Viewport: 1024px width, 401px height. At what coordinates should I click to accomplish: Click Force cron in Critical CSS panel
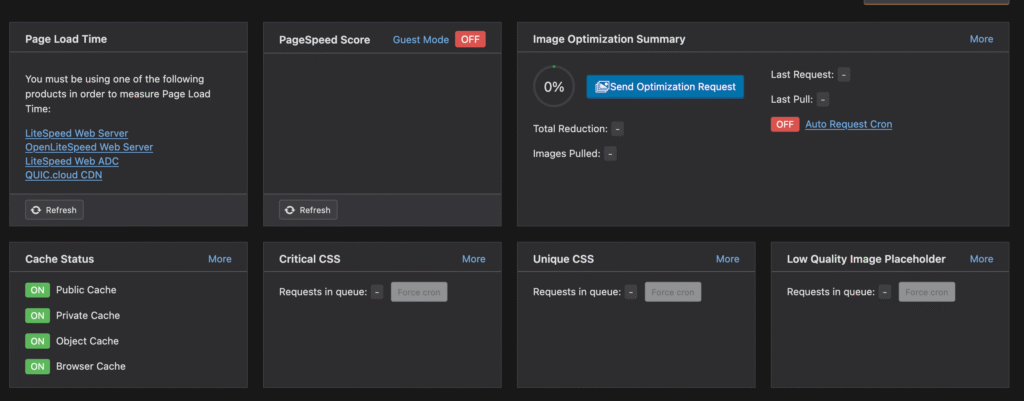click(419, 292)
